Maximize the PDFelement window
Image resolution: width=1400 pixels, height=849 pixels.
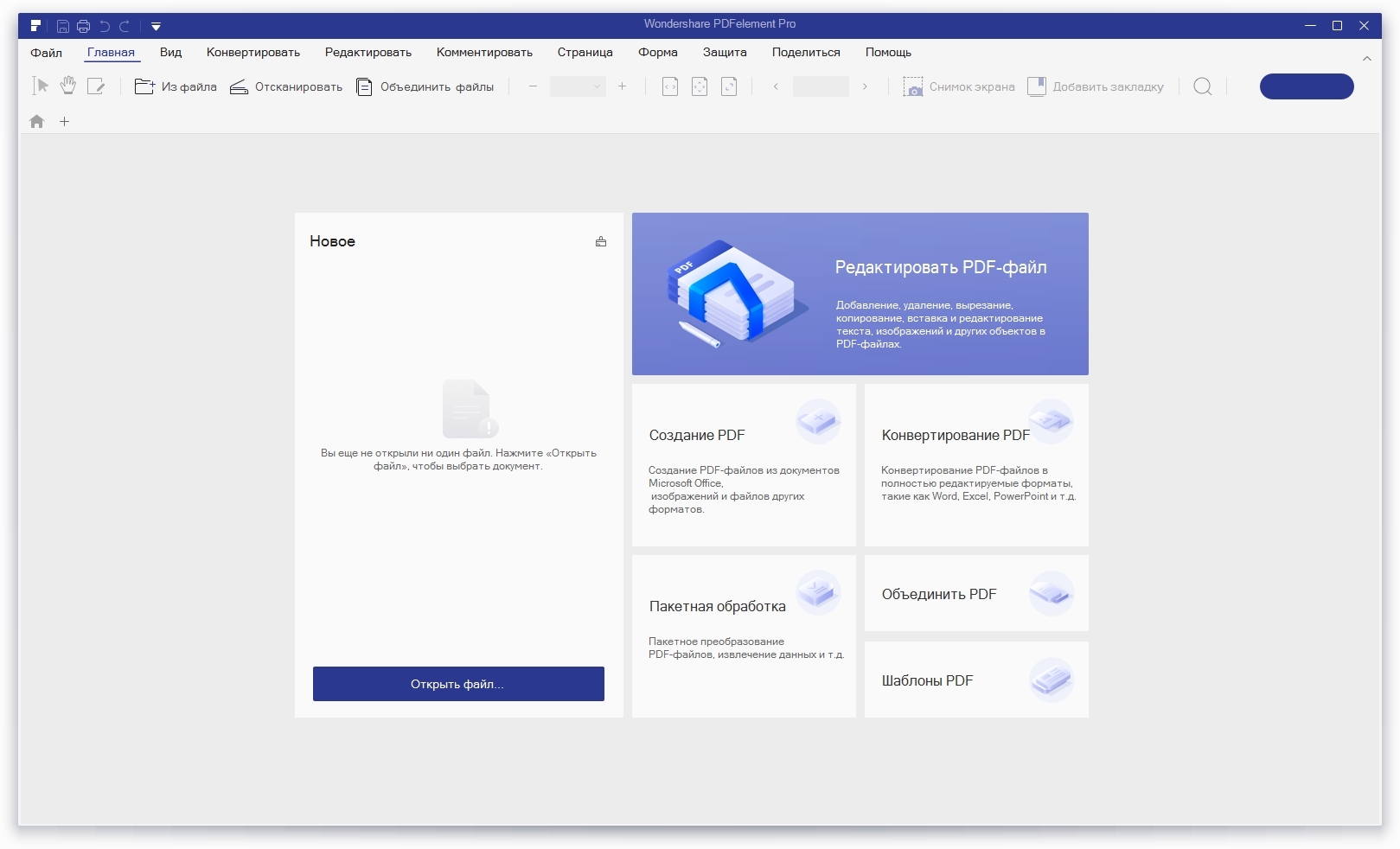[1337, 26]
